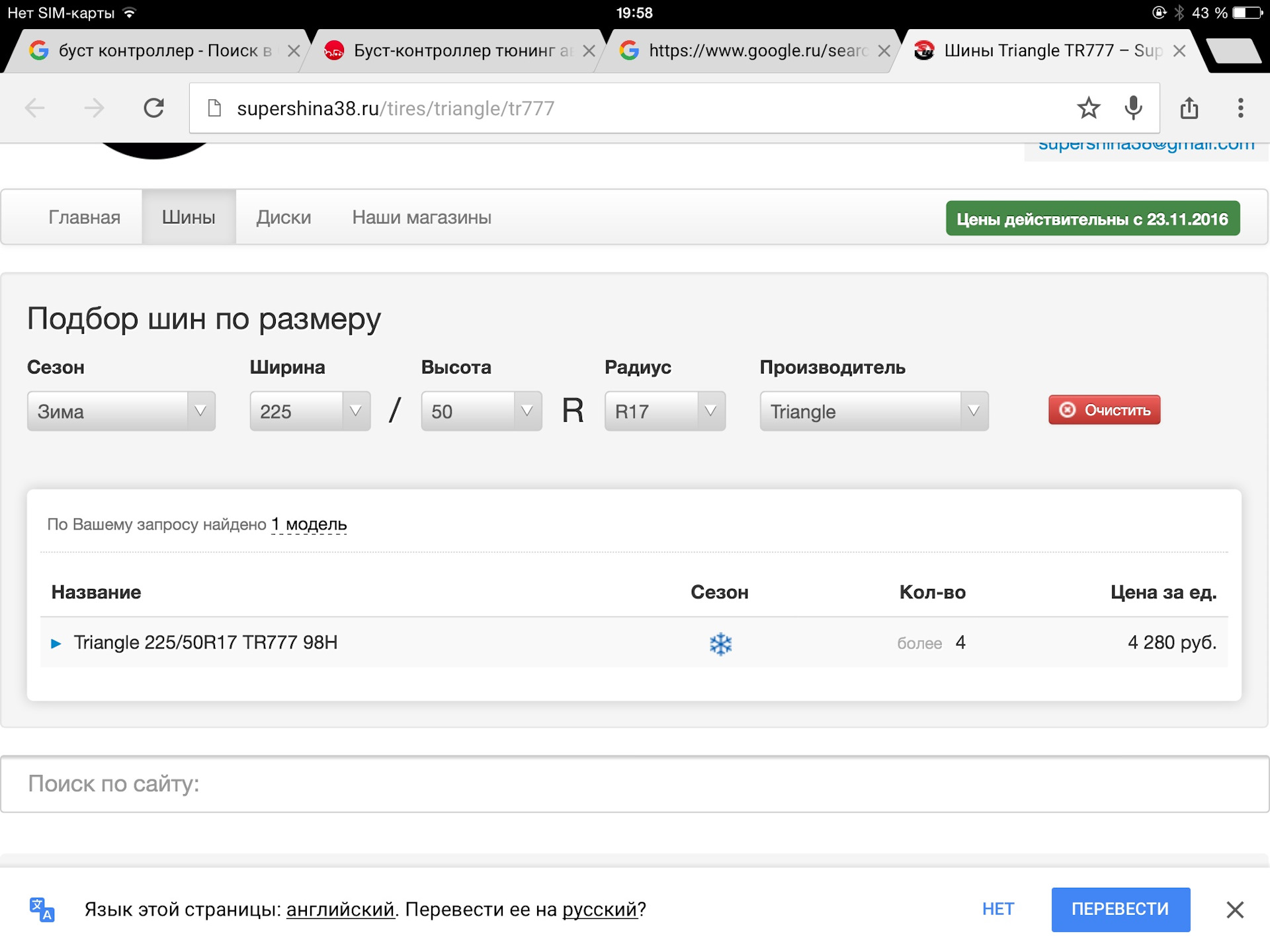This screenshot has height=952, width=1270.
Task: Go forward with the browser forward arrow
Action: tap(95, 108)
